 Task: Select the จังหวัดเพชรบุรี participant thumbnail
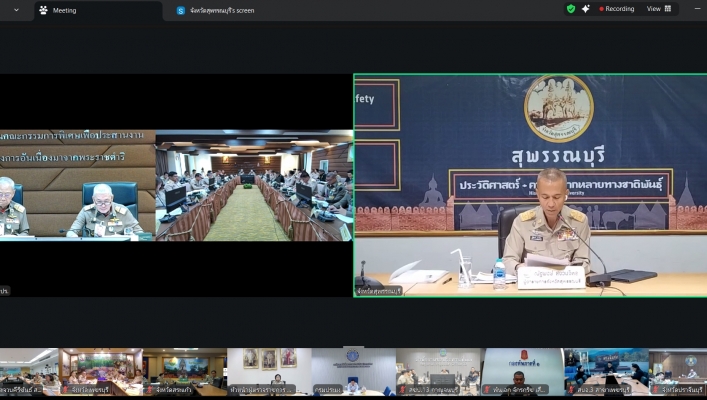[x=100, y=372]
